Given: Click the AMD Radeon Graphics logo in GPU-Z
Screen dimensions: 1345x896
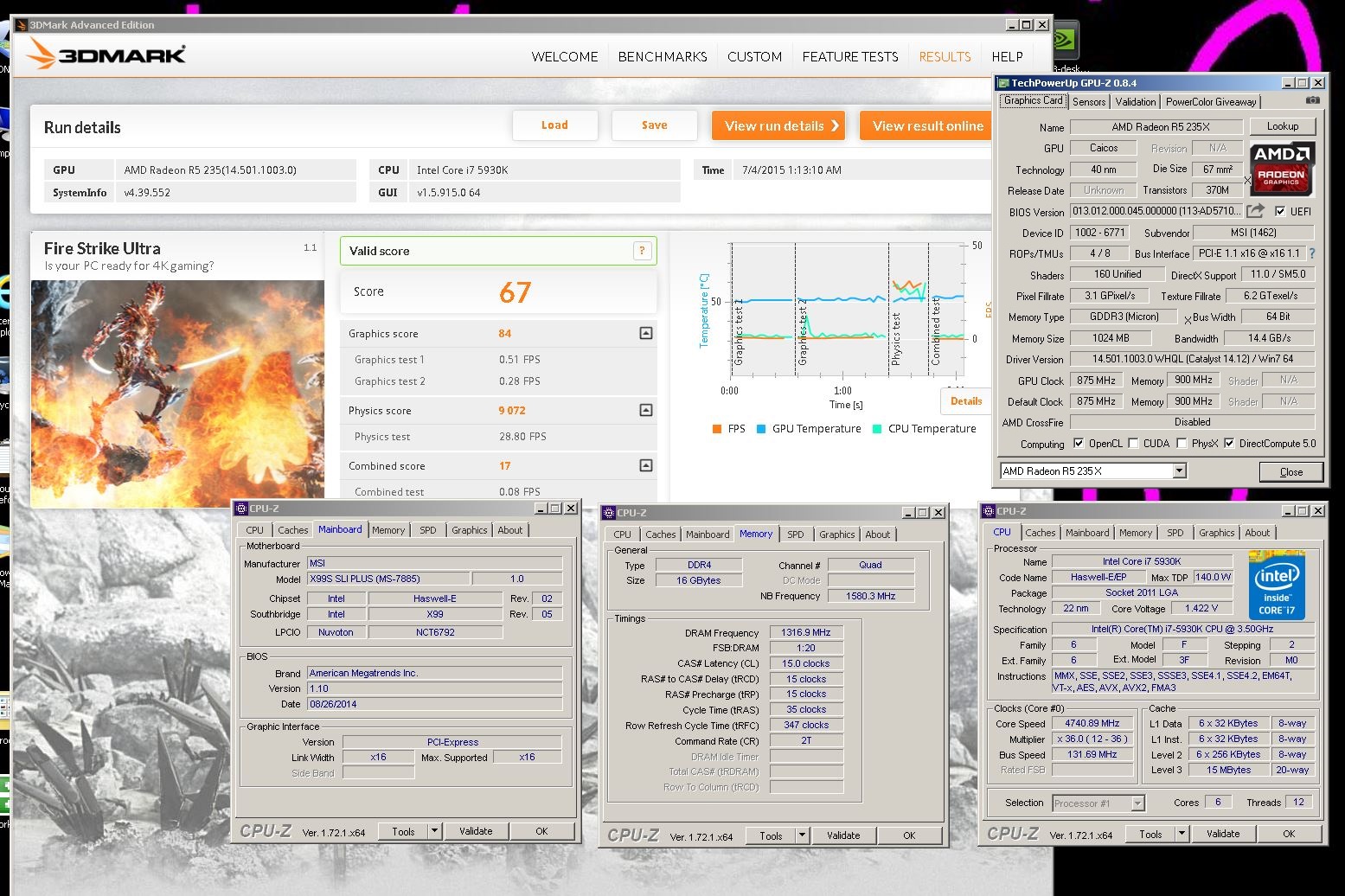Looking at the screenshot, I should pos(1283,168).
